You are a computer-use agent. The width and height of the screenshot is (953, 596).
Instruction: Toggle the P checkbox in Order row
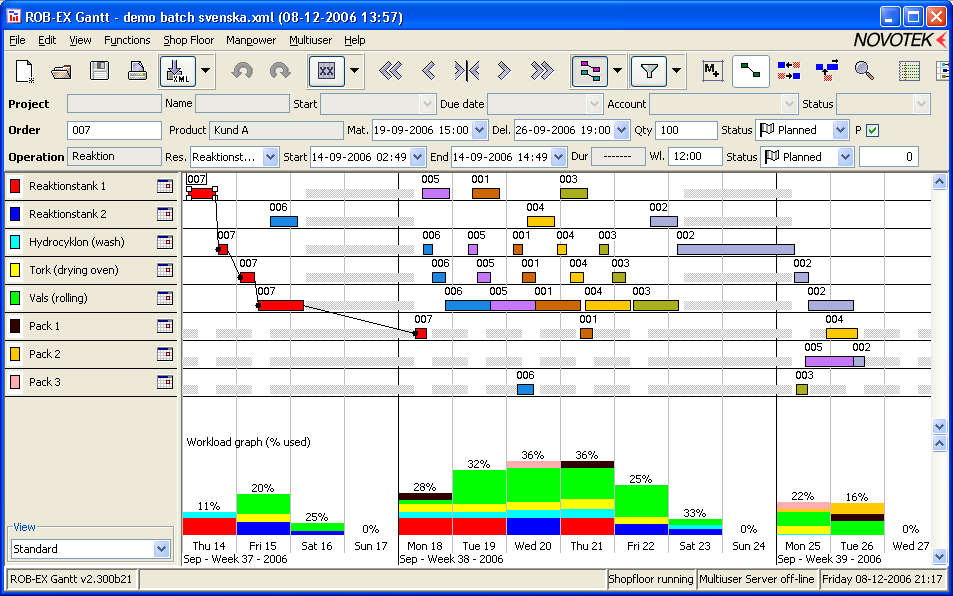873,130
